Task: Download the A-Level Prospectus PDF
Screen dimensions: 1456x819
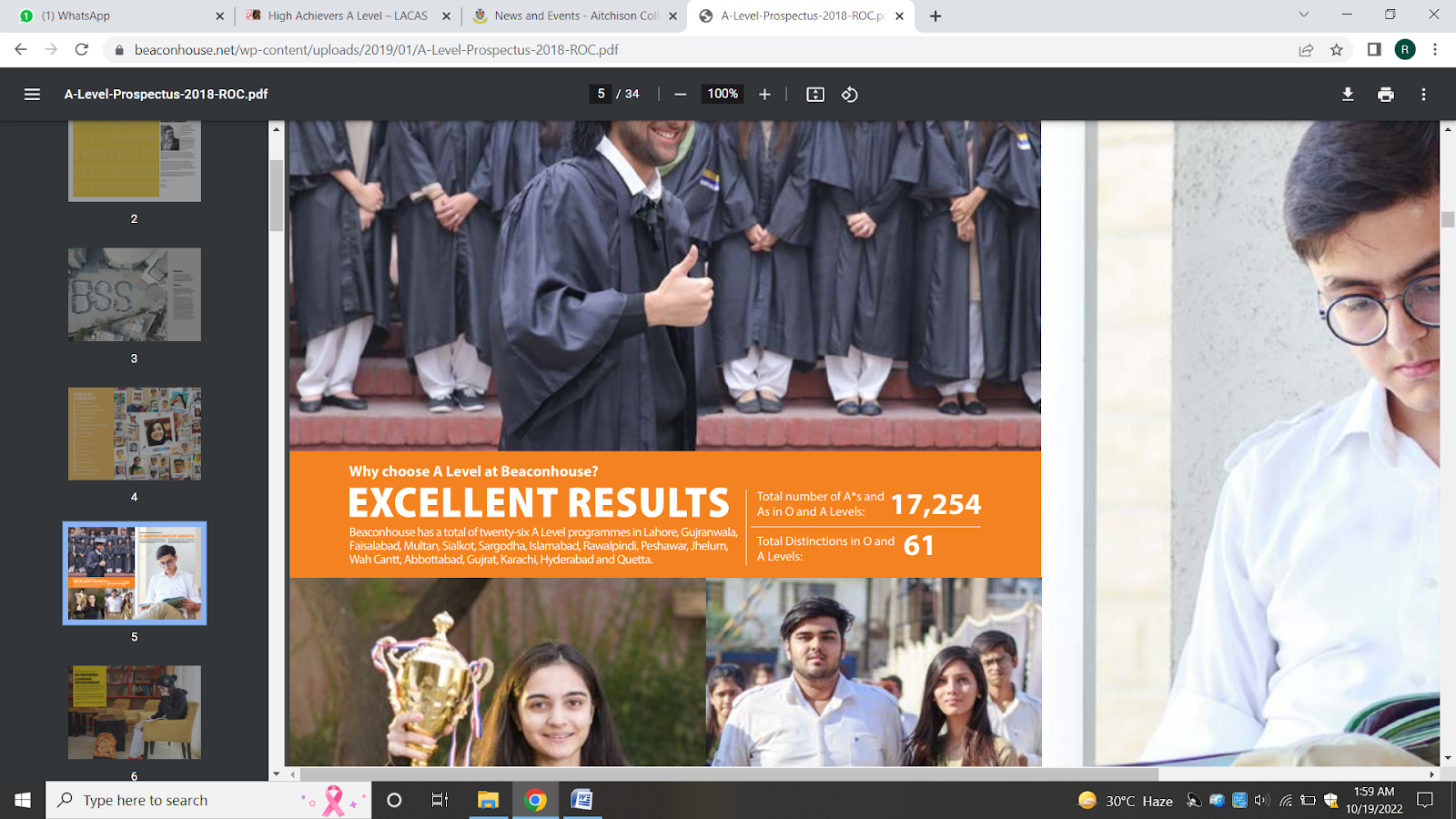Action: click(x=1348, y=94)
